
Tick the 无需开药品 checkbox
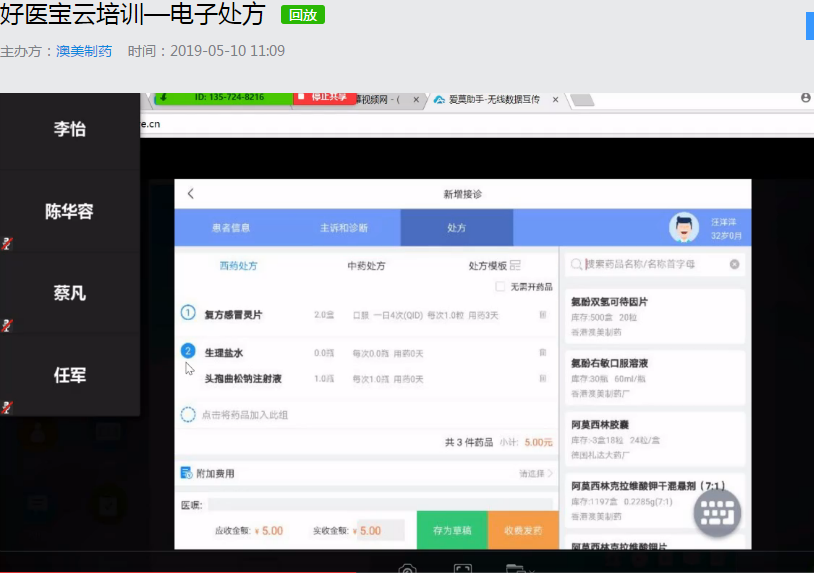tap(500, 286)
